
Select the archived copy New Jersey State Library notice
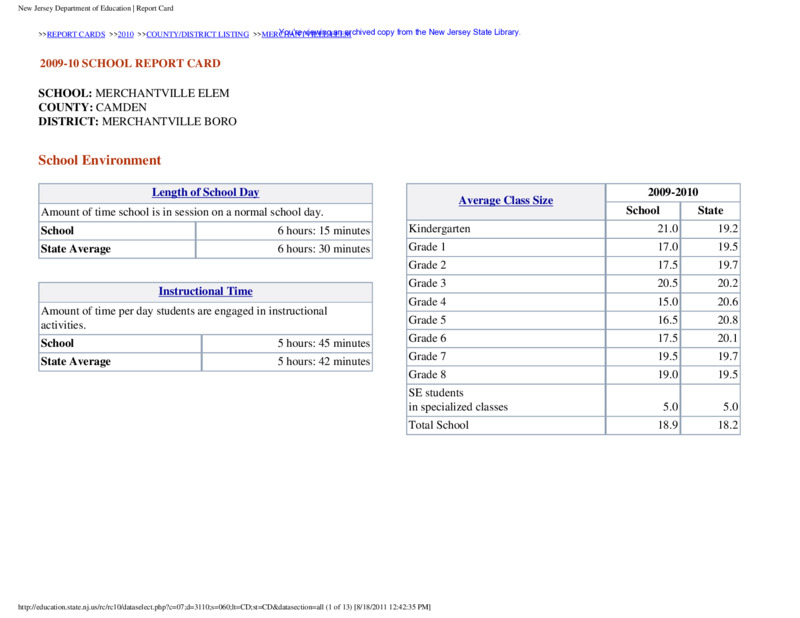399,32
